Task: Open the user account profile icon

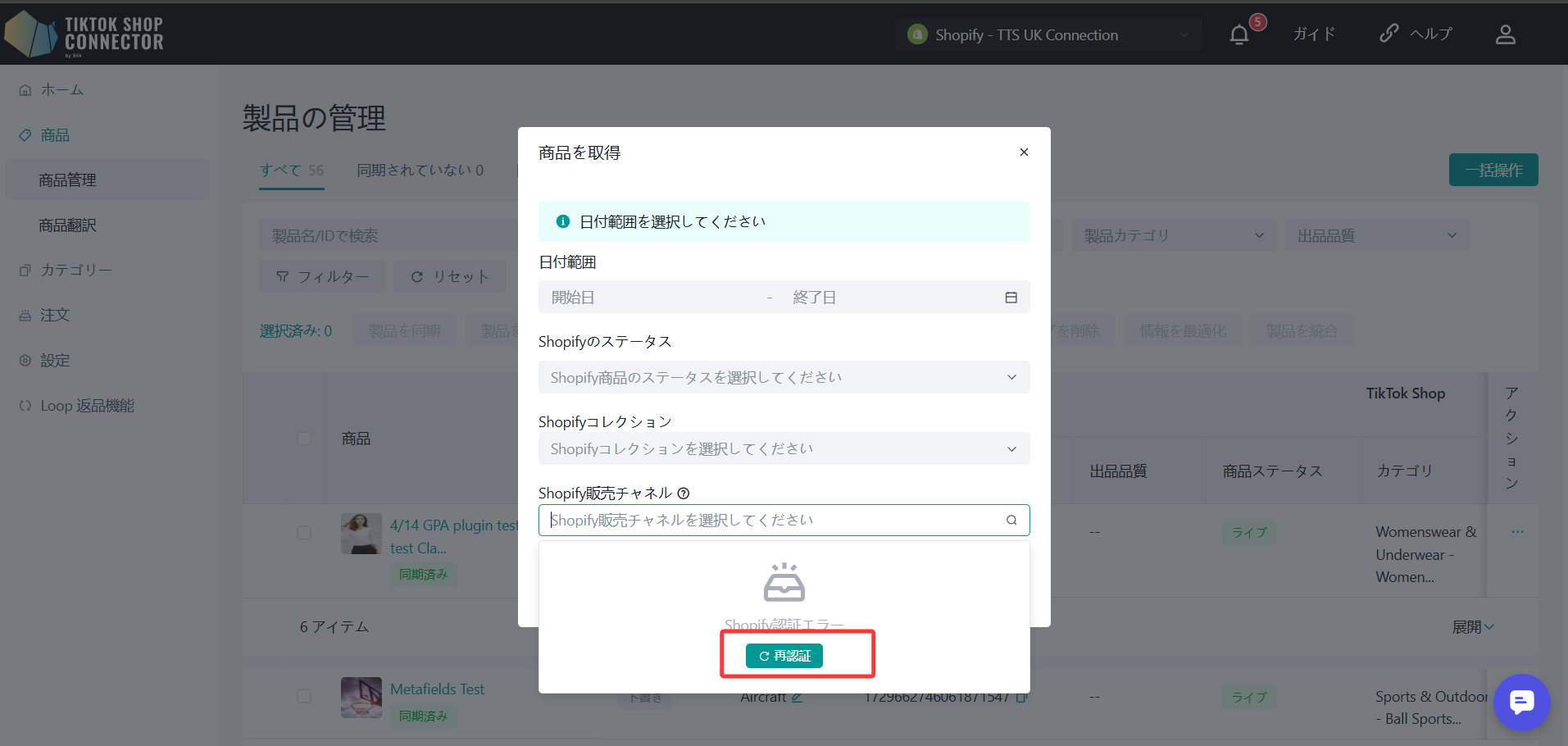Action: coord(1505,34)
